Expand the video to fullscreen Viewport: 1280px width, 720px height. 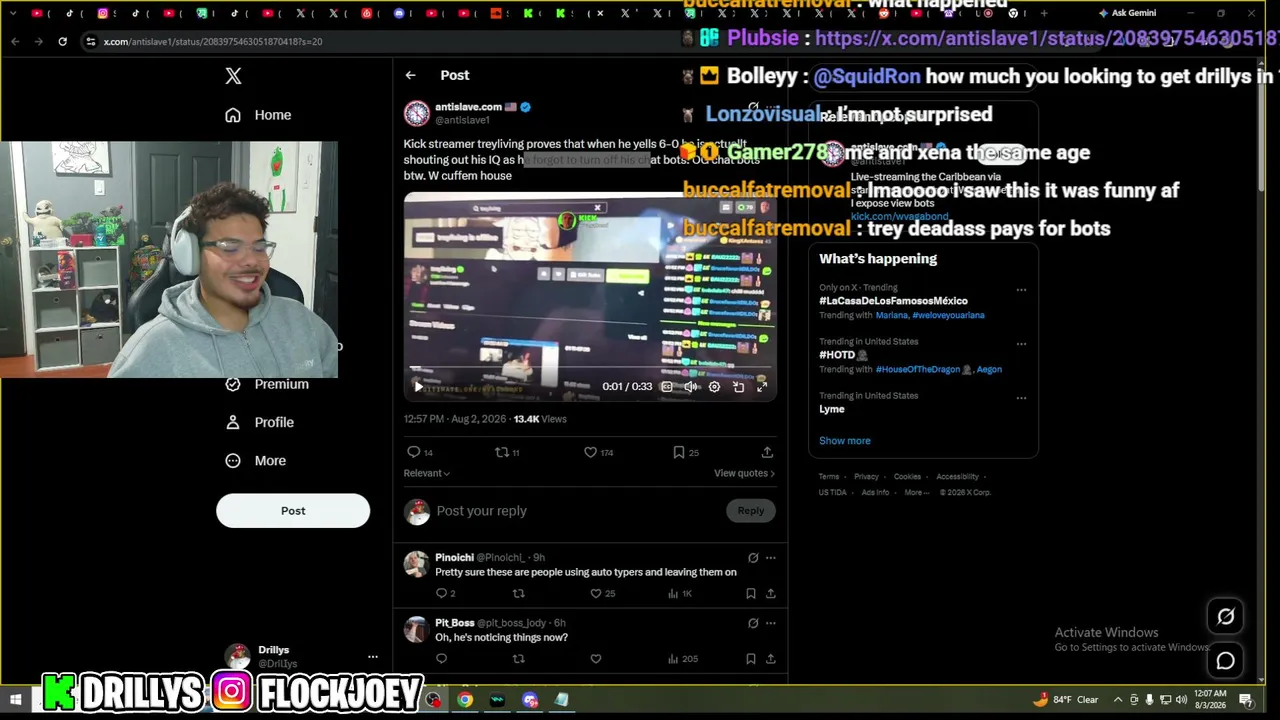click(761, 387)
